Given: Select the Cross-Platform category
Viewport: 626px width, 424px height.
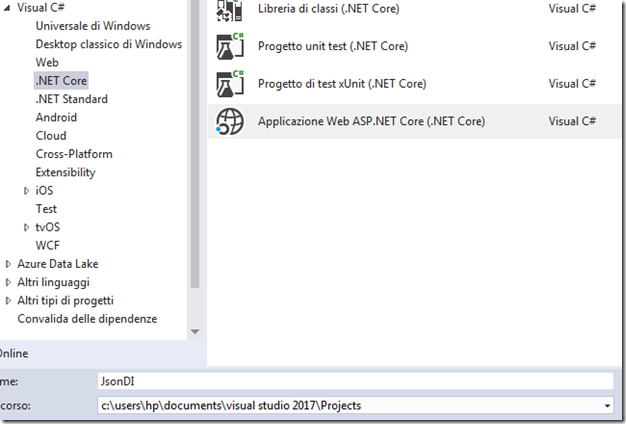Looking at the screenshot, I should [74, 154].
